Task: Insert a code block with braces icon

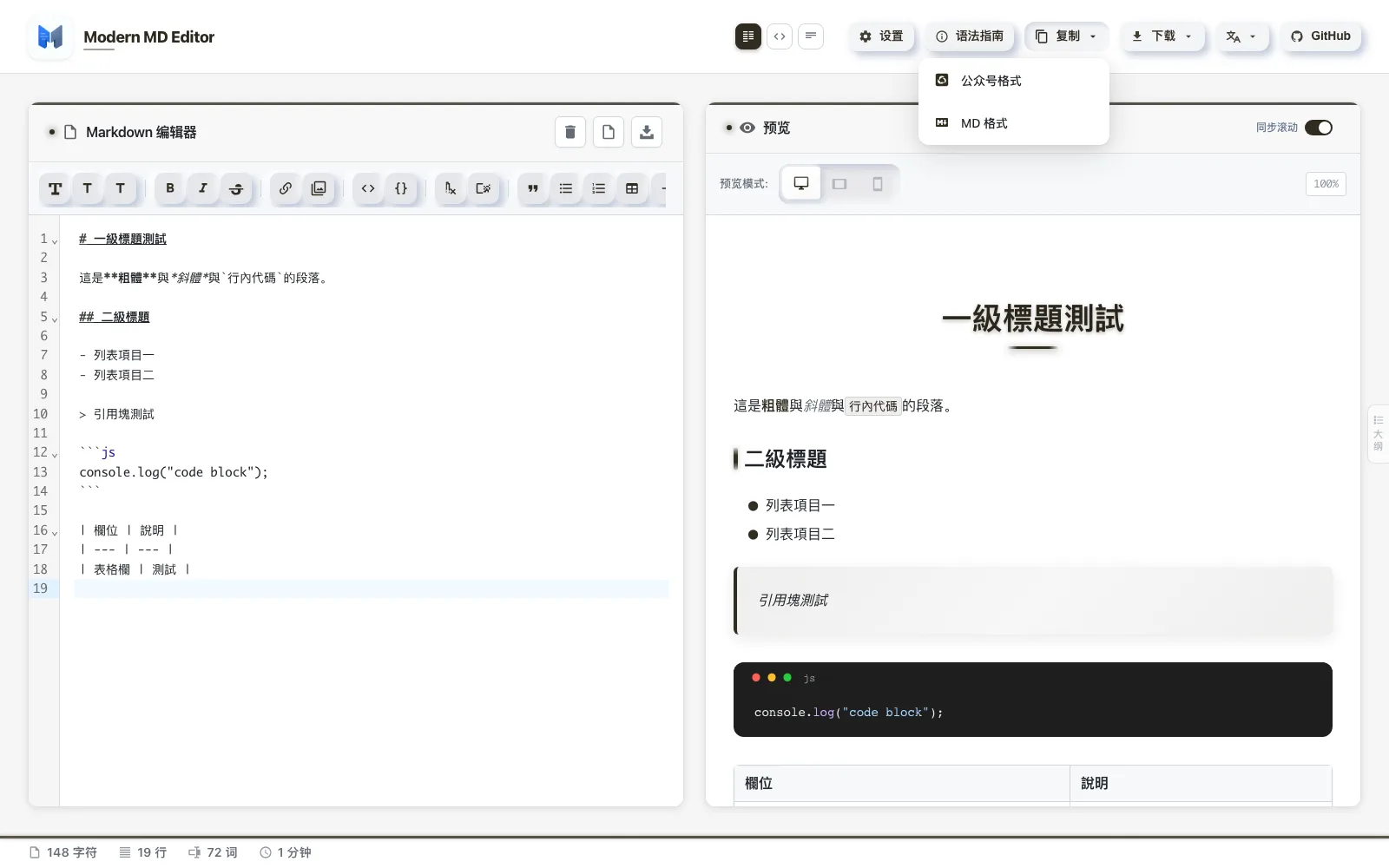Action: click(x=401, y=188)
